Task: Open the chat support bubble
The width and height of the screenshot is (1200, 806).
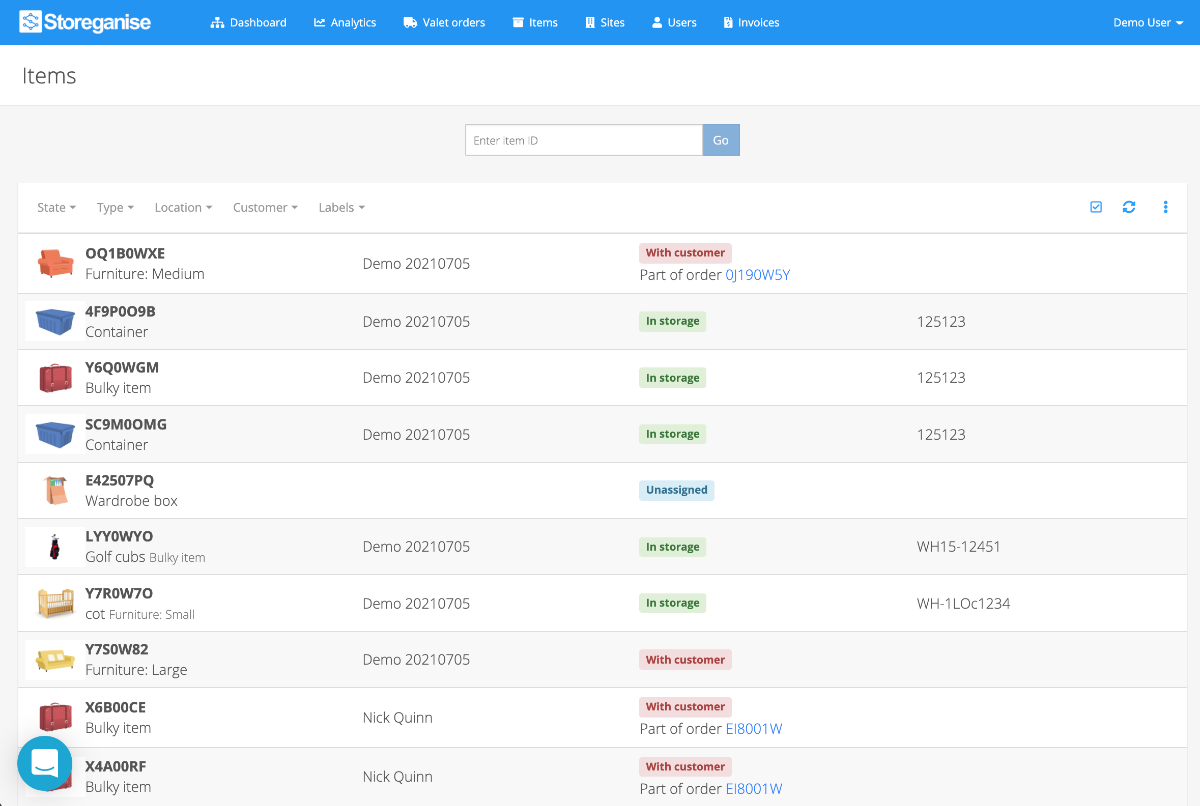Action: [x=44, y=764]
